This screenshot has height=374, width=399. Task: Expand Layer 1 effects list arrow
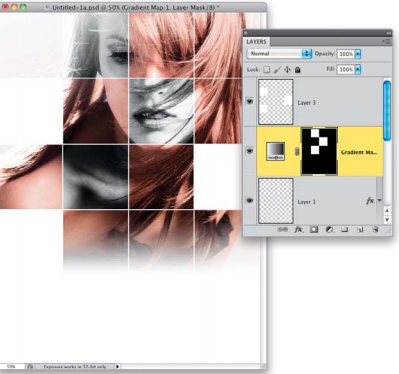coord(380,201)
